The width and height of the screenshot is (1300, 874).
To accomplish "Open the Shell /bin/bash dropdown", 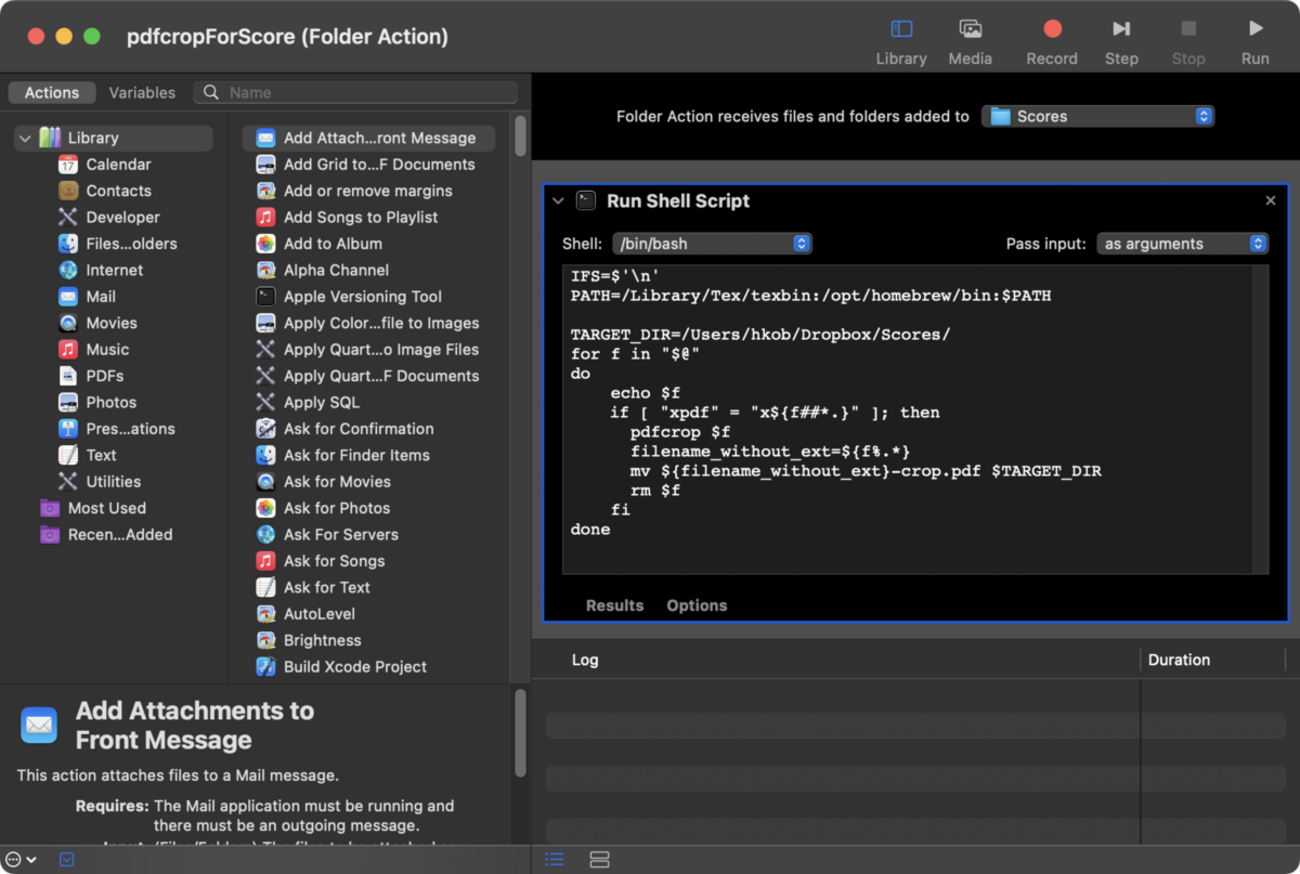I will (712, 243).
